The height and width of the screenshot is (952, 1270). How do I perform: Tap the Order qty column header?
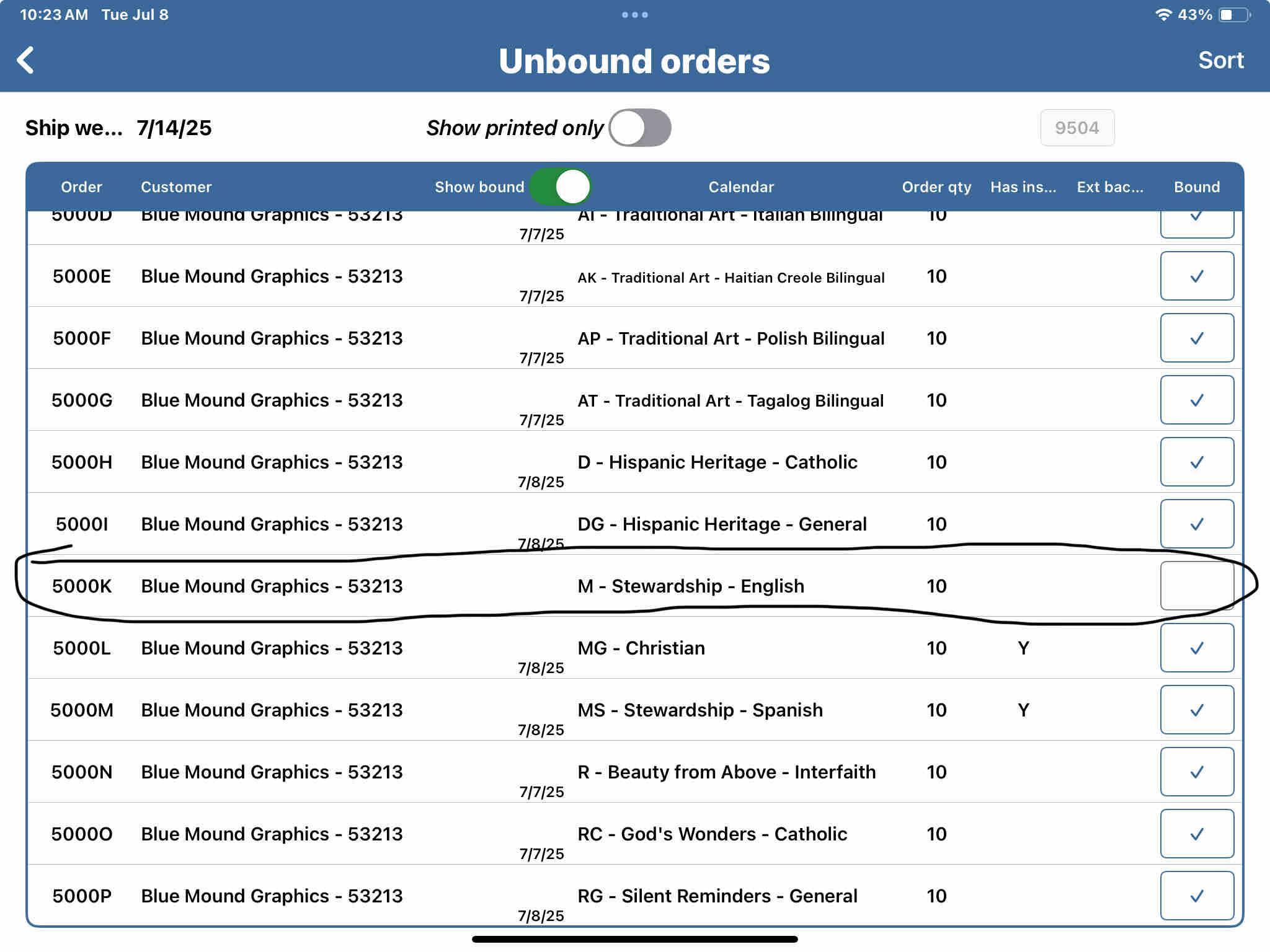click(x=936, y=187)
